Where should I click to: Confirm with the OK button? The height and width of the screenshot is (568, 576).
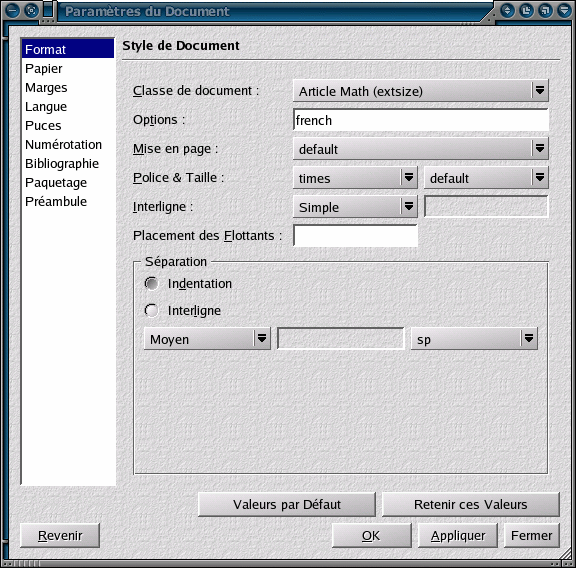(371, 536)
